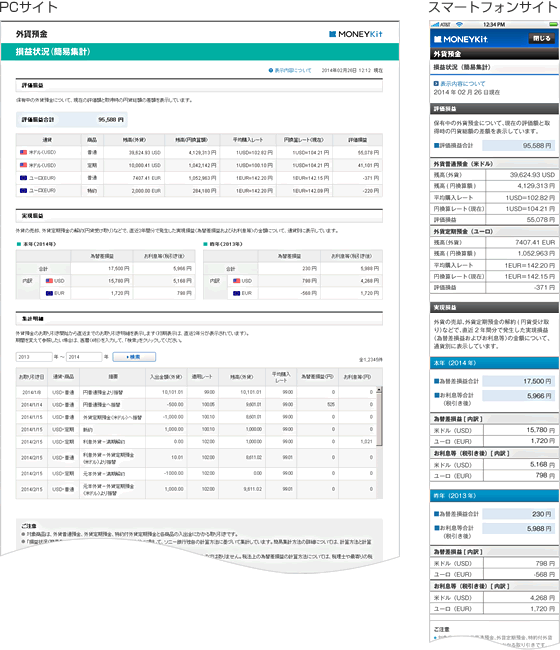Viewport: 560px width, 650px height.
Task: Tap the blue square beside 評価損益合計 on the smartphone
Action: point(436,146)
